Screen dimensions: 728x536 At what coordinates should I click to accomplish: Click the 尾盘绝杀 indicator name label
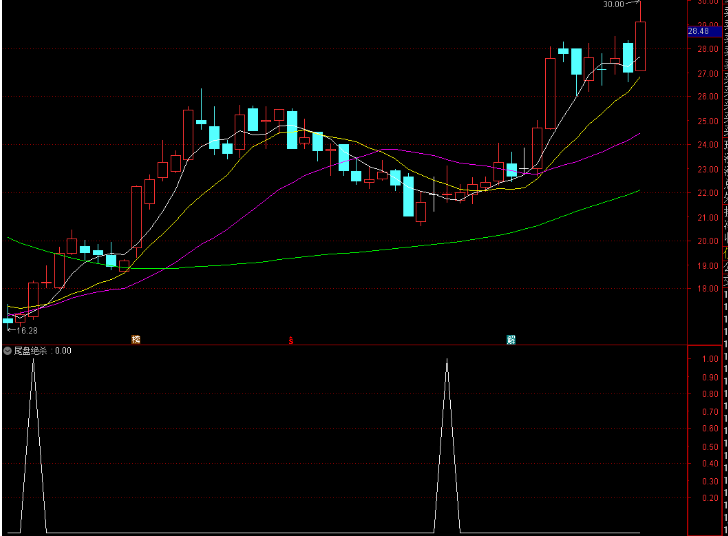pyautogui.click(x=30, y=351)
